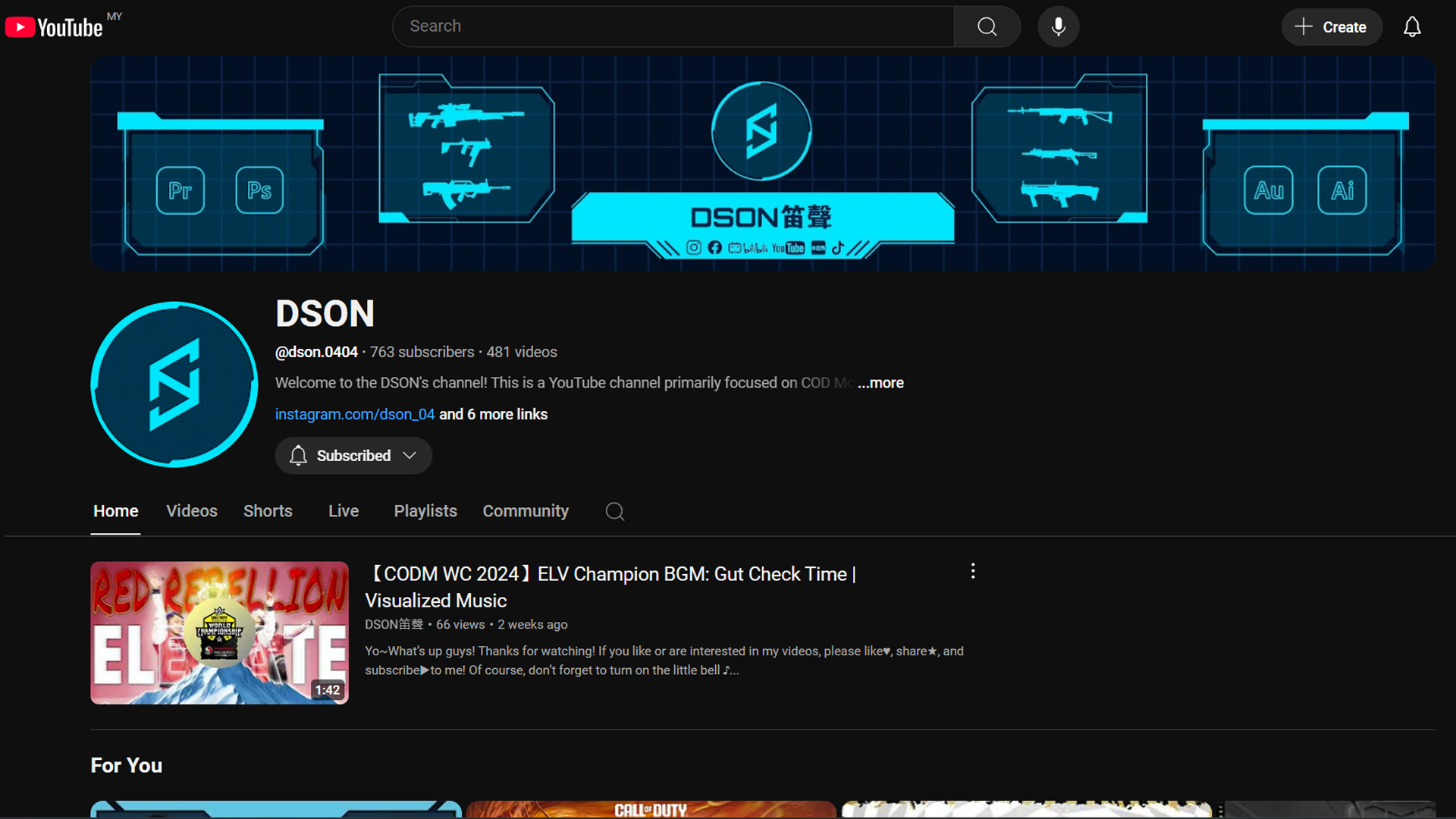Click the search magnifier icon
This screenshot has height=819, width=1456.
coord(985,26)
